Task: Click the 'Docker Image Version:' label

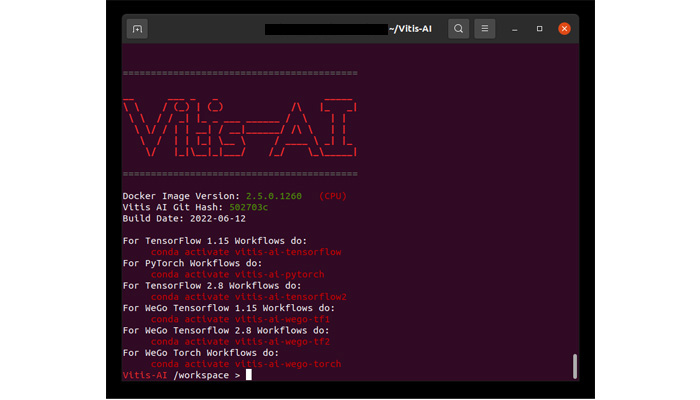Action: click(x=181, y=196)
